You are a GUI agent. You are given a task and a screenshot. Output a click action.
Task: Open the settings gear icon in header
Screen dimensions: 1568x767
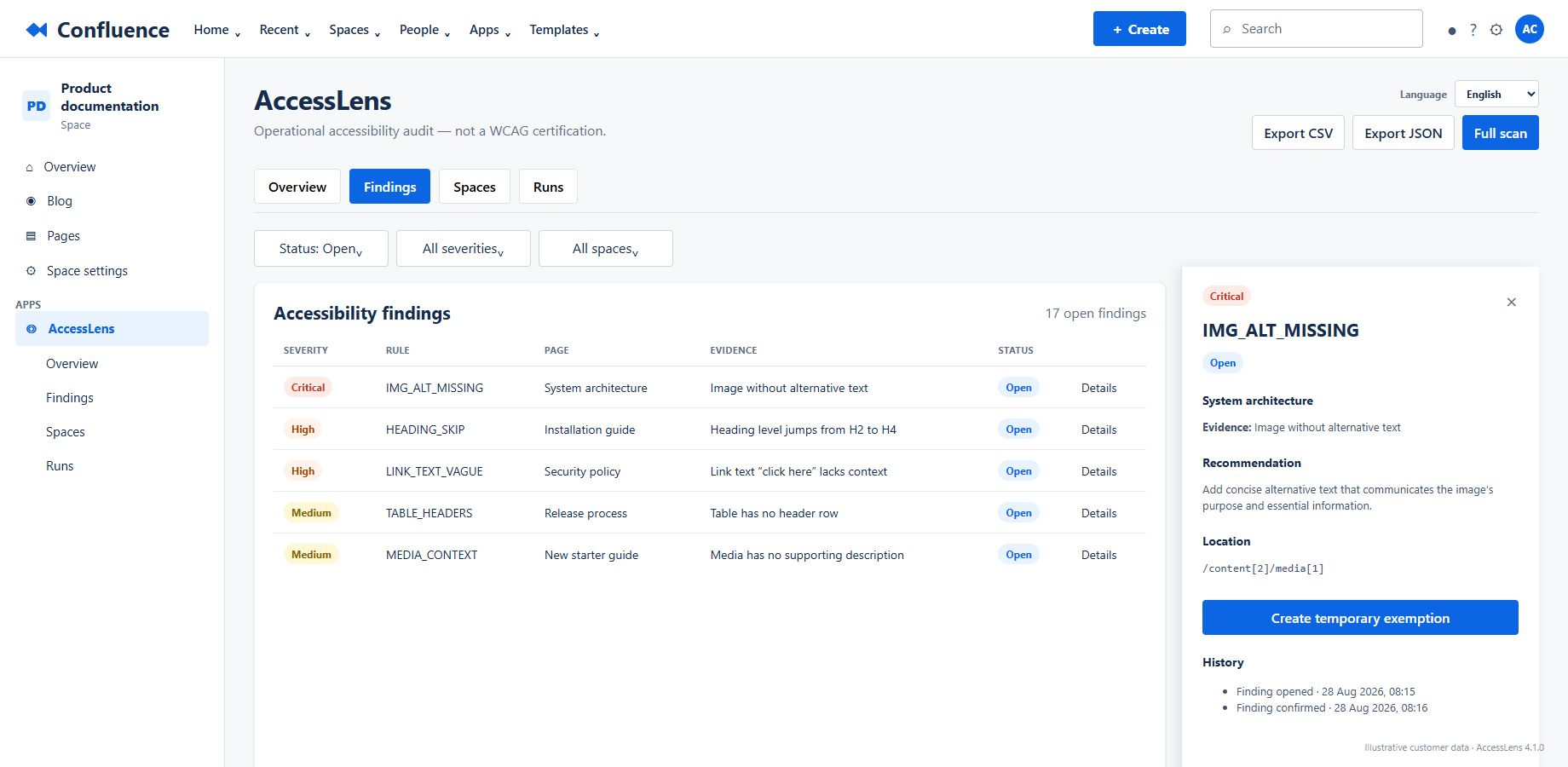[1496, 30]
